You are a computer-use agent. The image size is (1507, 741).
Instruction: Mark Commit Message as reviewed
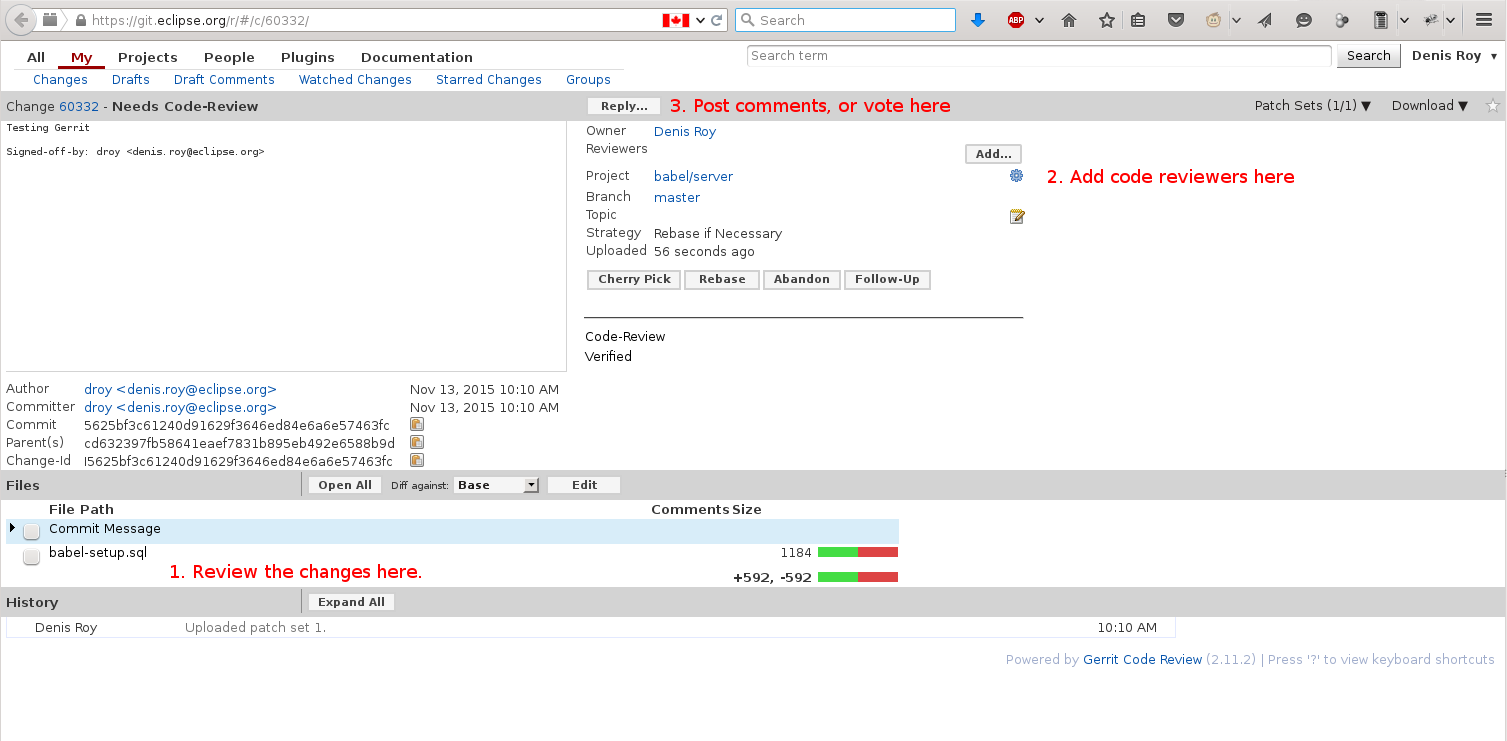point(32,531)
